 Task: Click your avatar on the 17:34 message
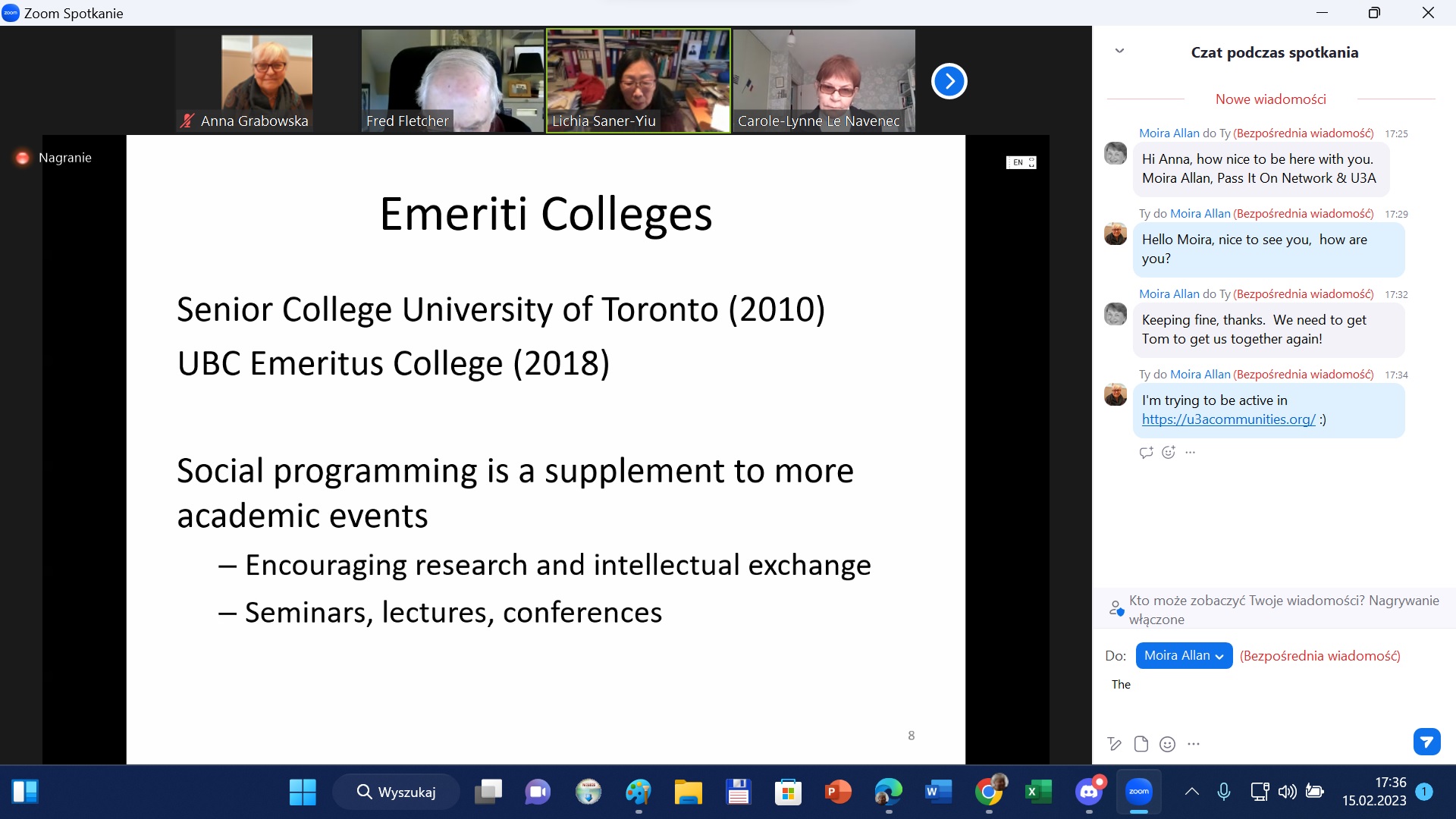[1116, 394]
